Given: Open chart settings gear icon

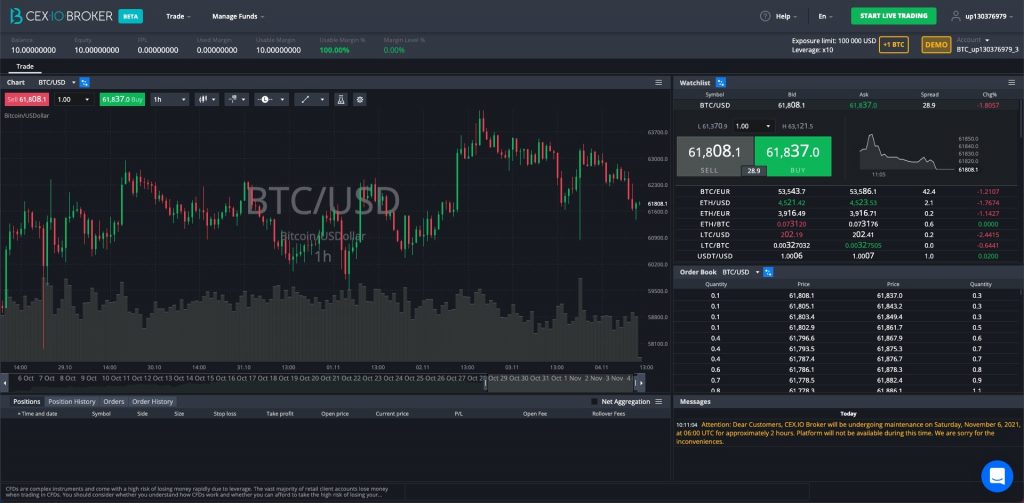Looking at the screenshot, I should point(359,99).
